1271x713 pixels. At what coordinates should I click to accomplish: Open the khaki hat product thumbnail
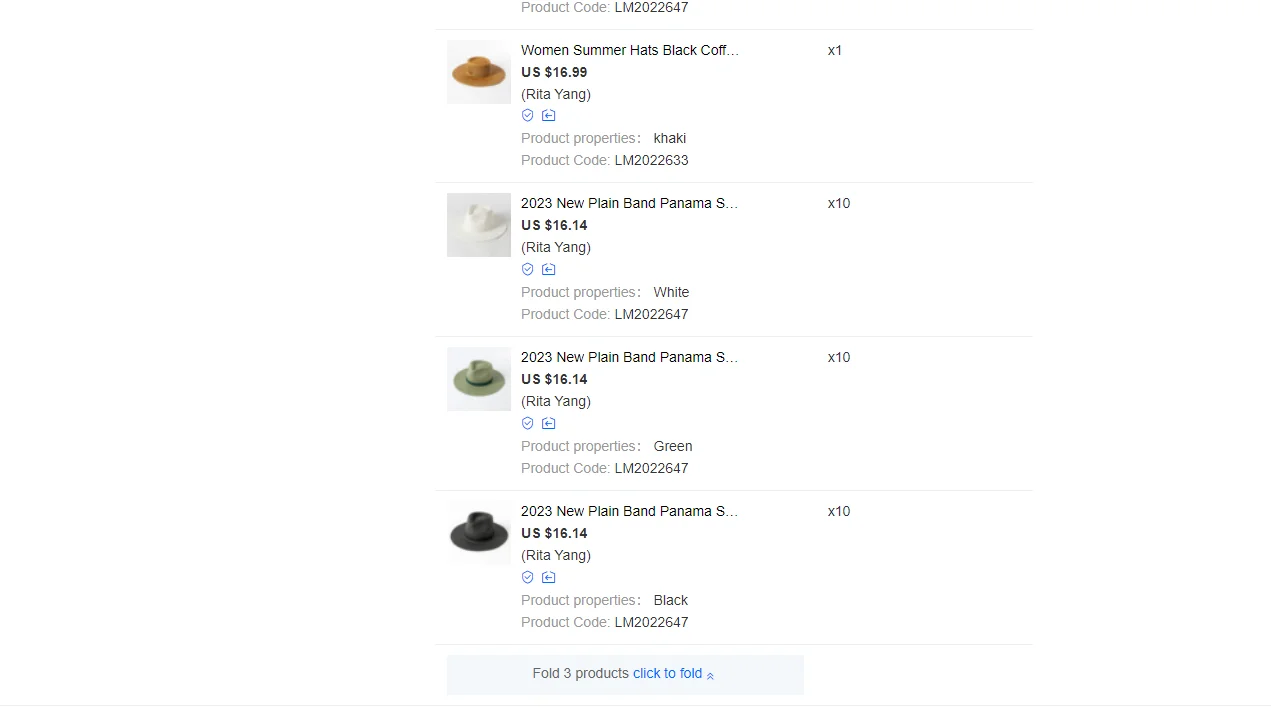point(478,72)
